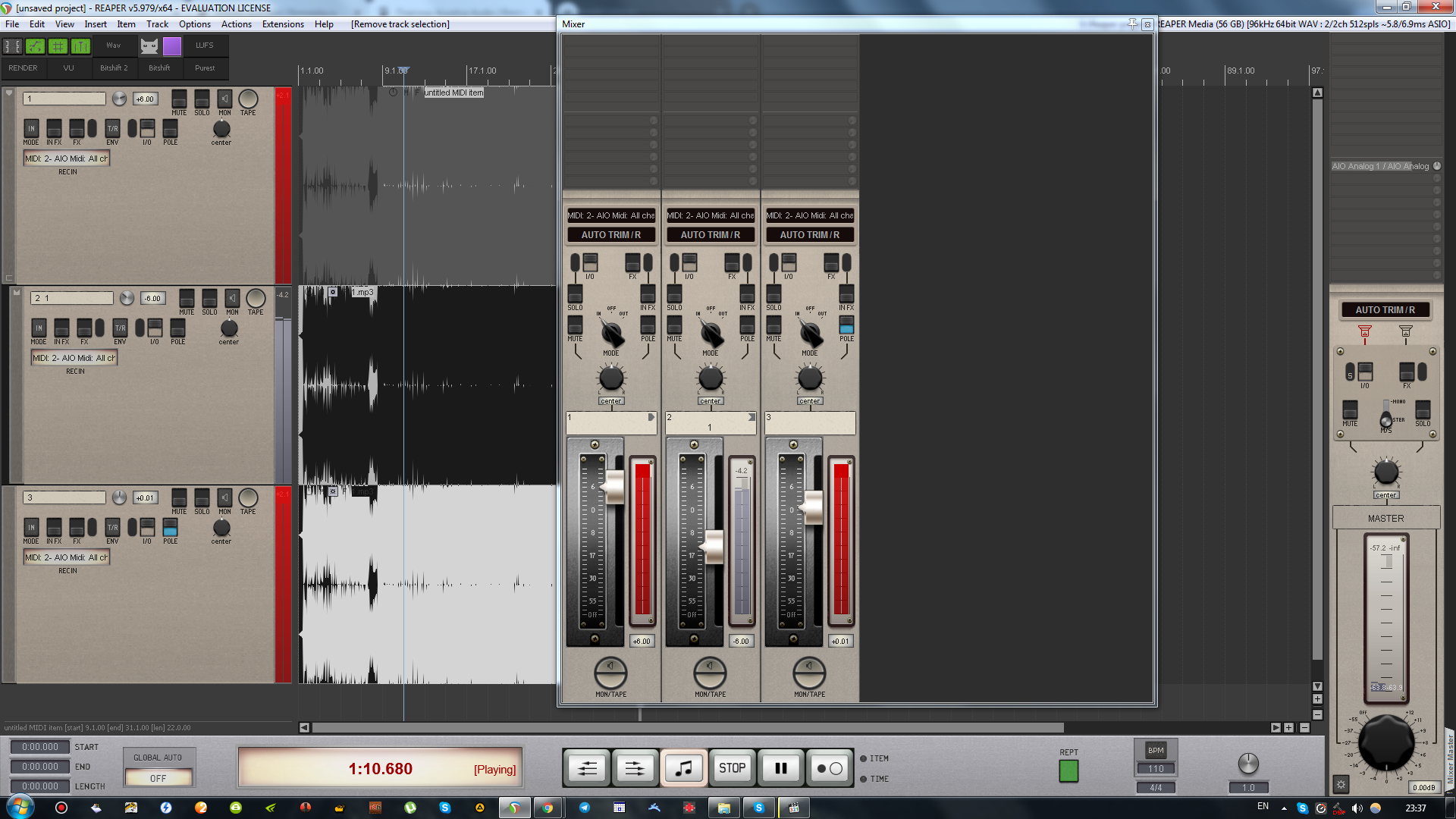Click the Wav toolbar button
Image resolution: width=1456 pixels, height=819 pixels.
114,45
